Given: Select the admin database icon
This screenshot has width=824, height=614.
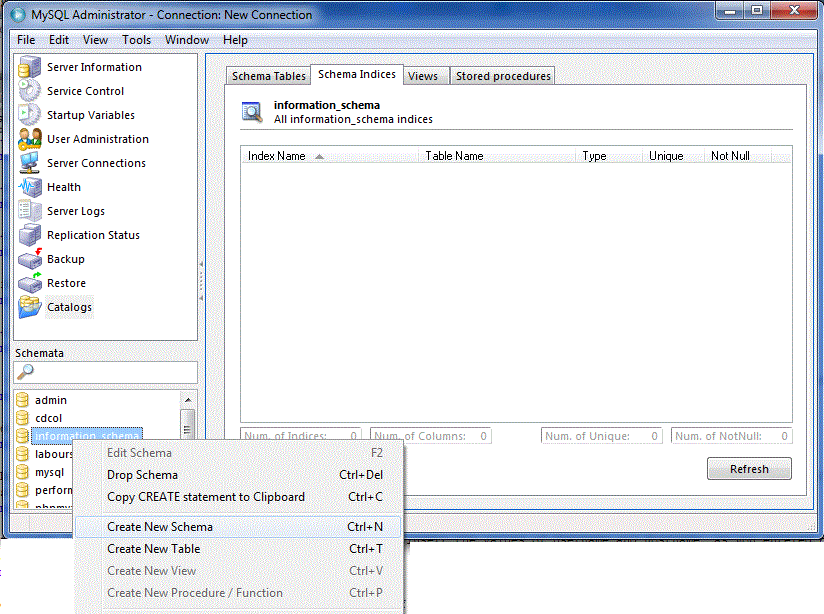Looking at the screenshot, I should point(22,400).
